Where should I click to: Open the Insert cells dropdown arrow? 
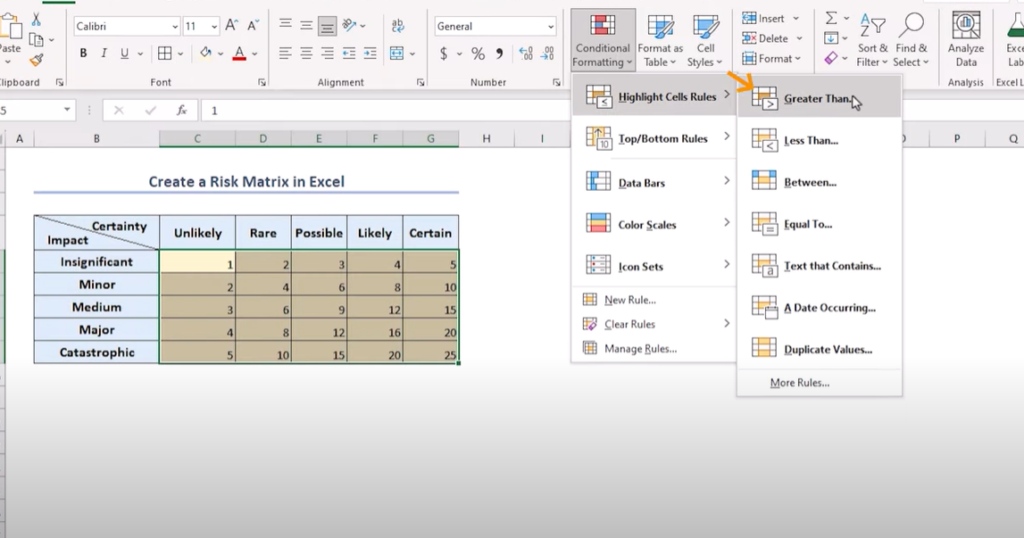point(795,18)
